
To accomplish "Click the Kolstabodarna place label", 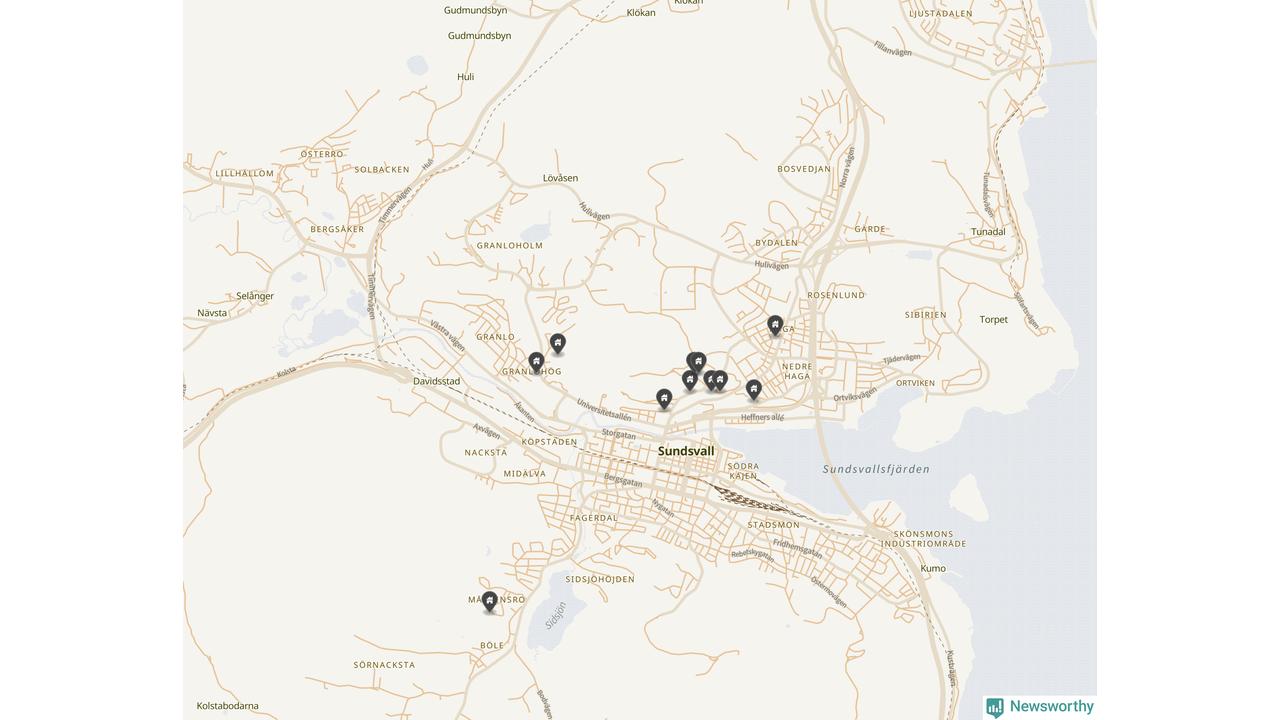I will pyautogui.click(x=228, y=706).
